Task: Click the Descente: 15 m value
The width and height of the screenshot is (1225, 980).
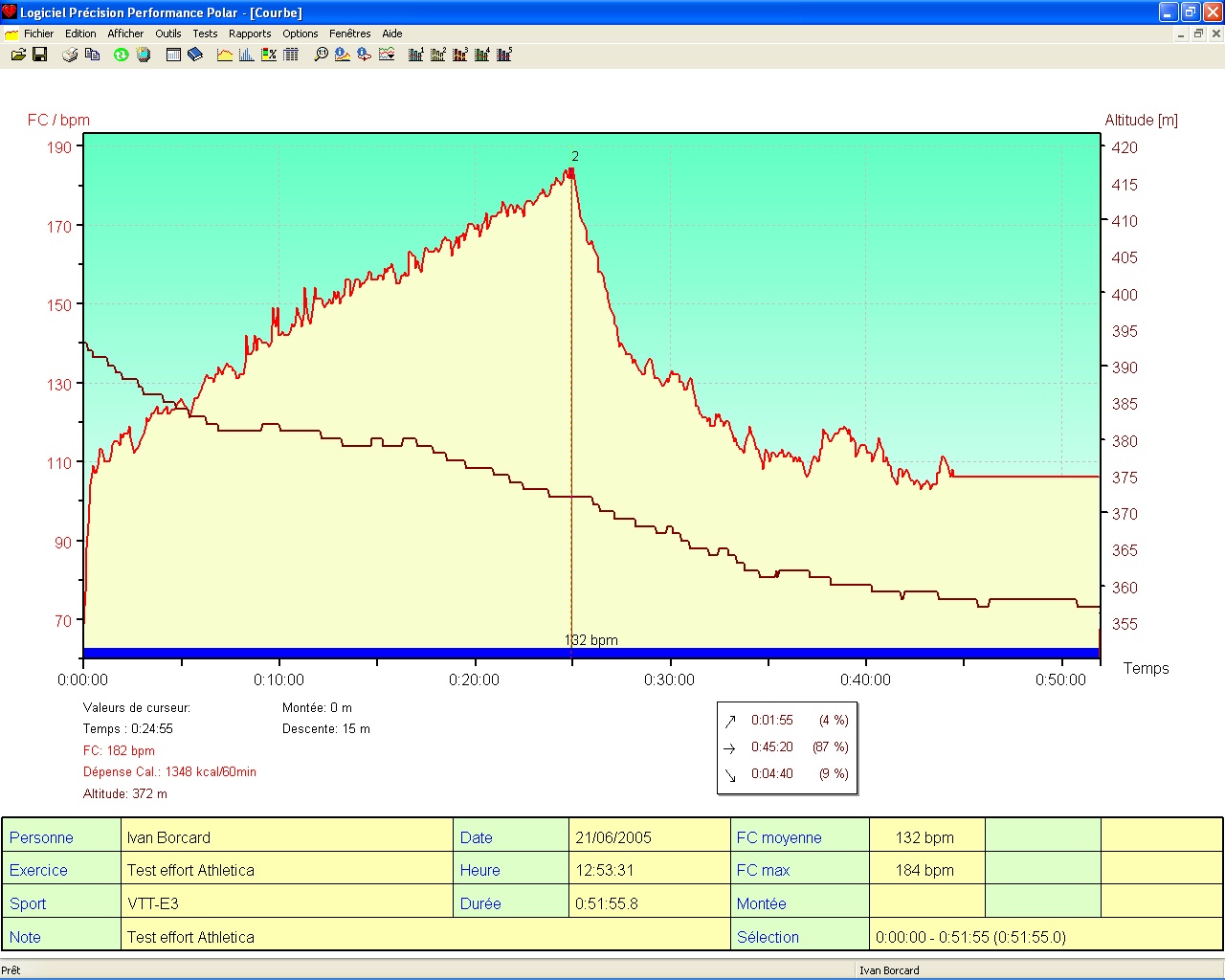Action: click(x=326, y=728)
